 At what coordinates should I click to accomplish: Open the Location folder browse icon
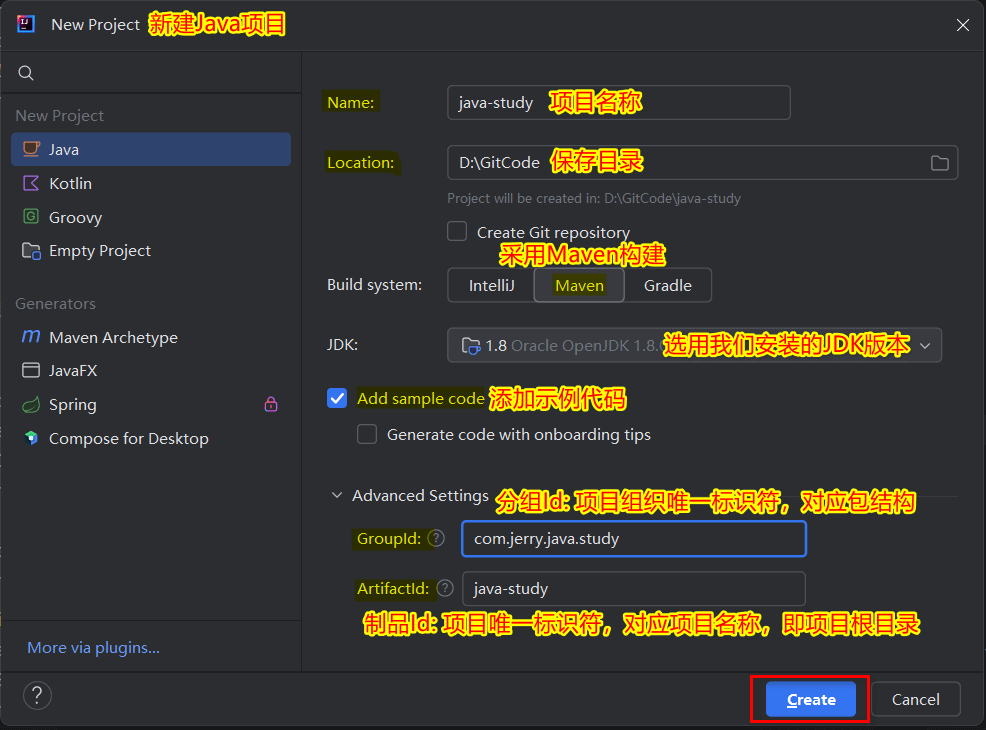click(939, 163)
